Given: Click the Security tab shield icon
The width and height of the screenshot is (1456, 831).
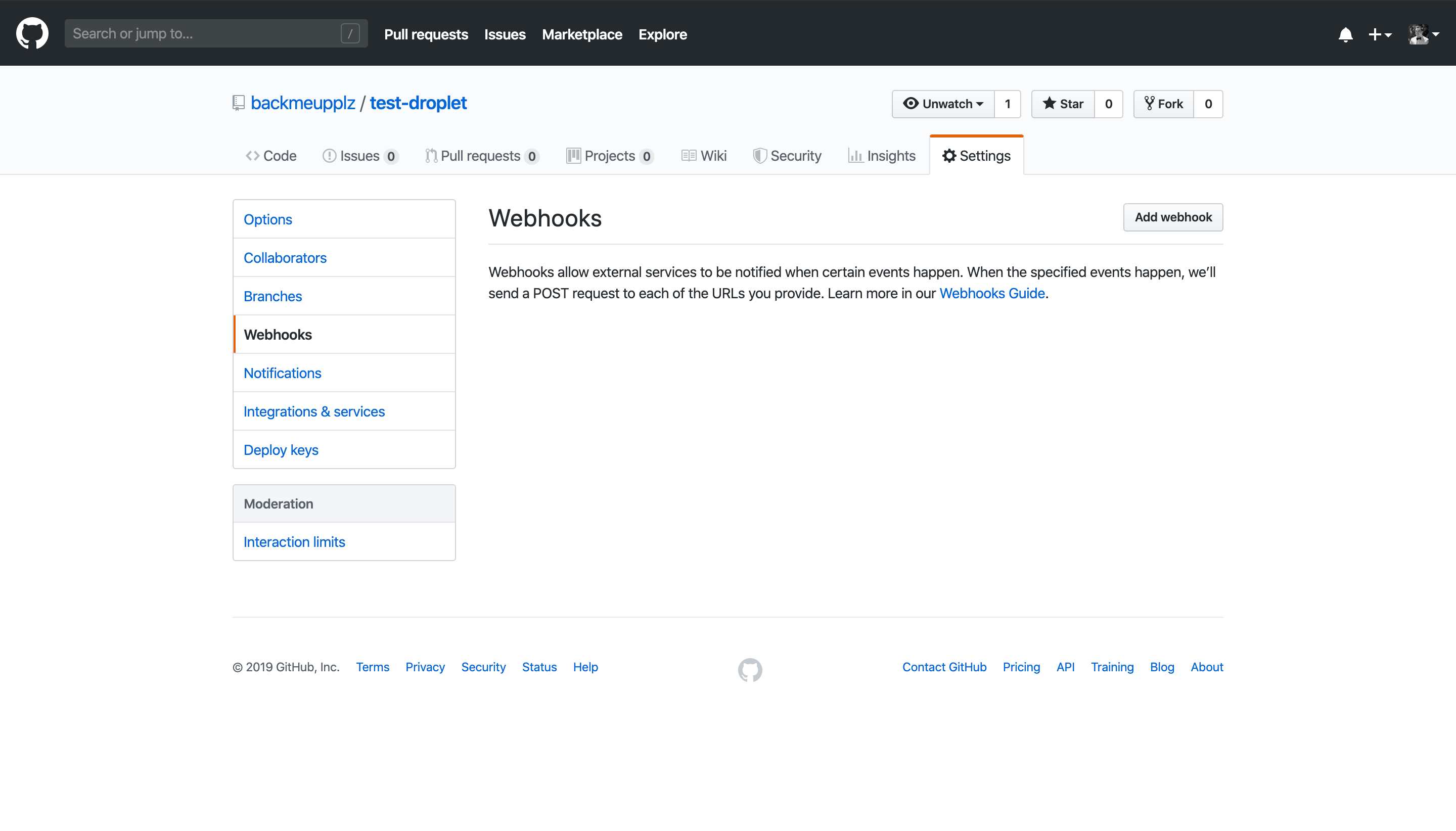Looking at the screenshot, I should [760, 156].
